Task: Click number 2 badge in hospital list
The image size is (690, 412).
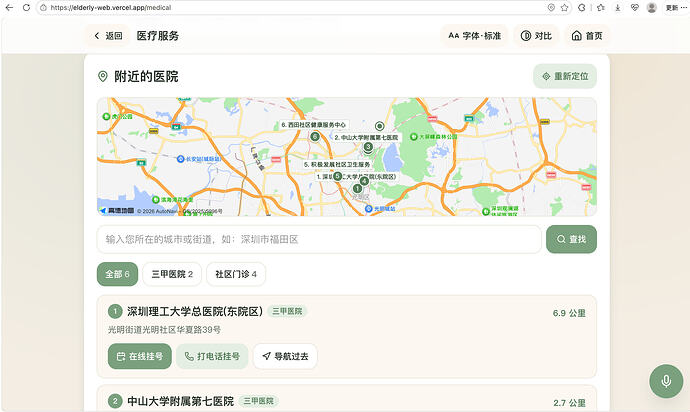Action: click(x=115, y=401)
